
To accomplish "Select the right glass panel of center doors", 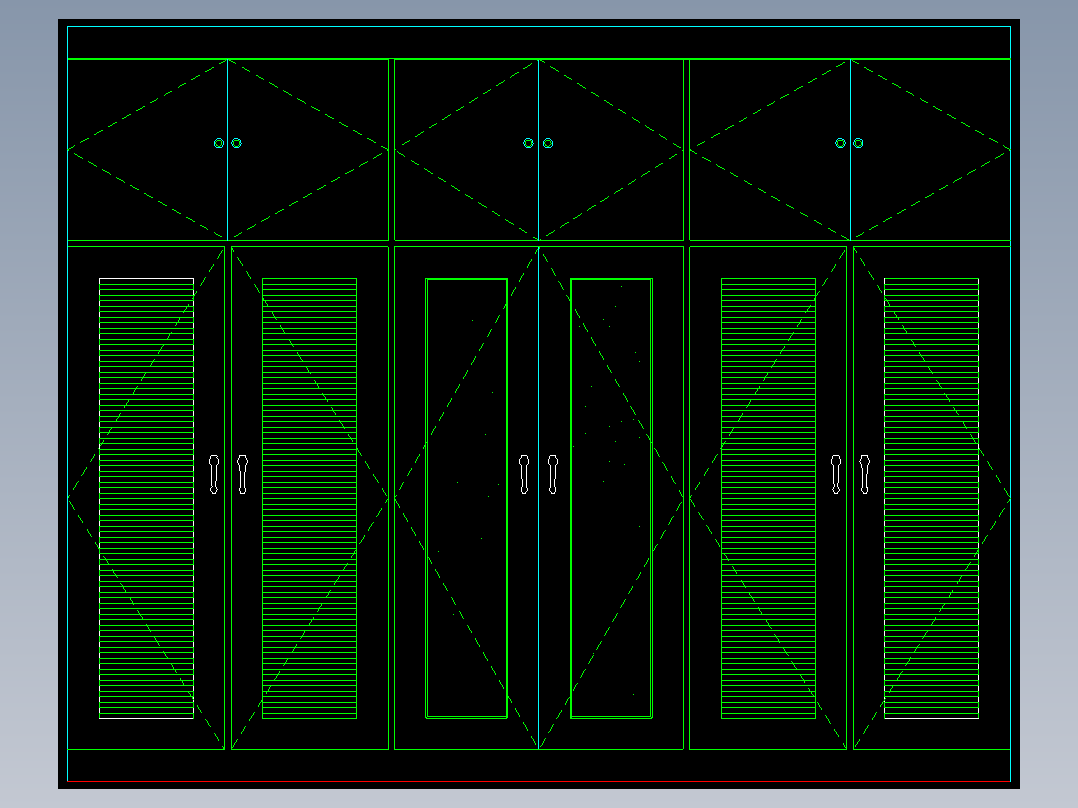I will click(x=611, y=499).
